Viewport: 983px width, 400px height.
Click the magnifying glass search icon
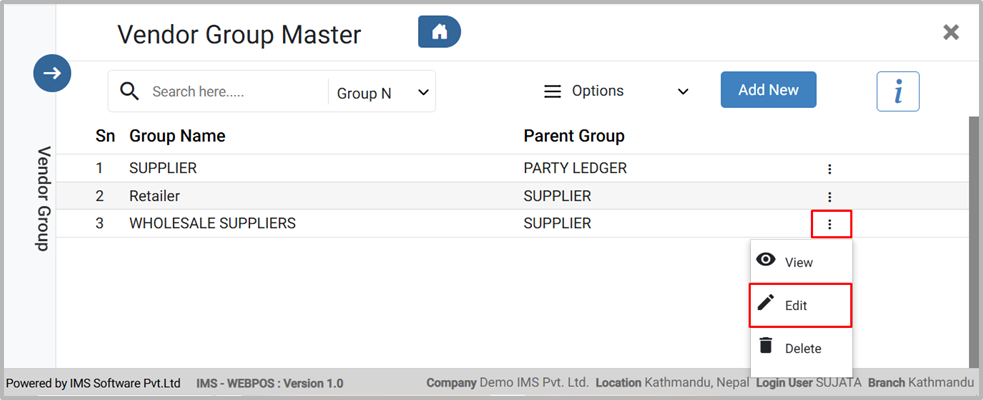[129, 91]
